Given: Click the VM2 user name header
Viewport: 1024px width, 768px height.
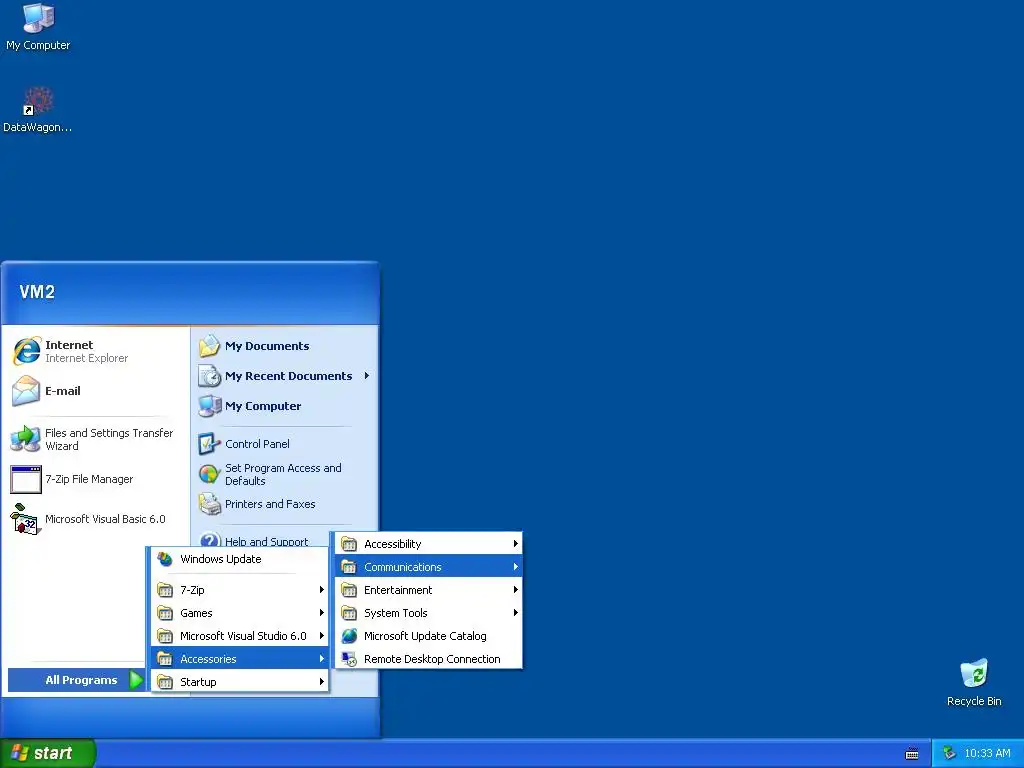Looking at the screenshot, I should pos(37,292).
